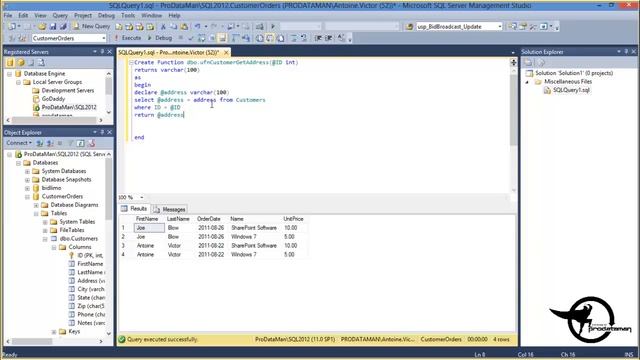Expand the bidlimo database node
Image resolution: width=640 pixels, height=360 pixels.
click(27, 188)
